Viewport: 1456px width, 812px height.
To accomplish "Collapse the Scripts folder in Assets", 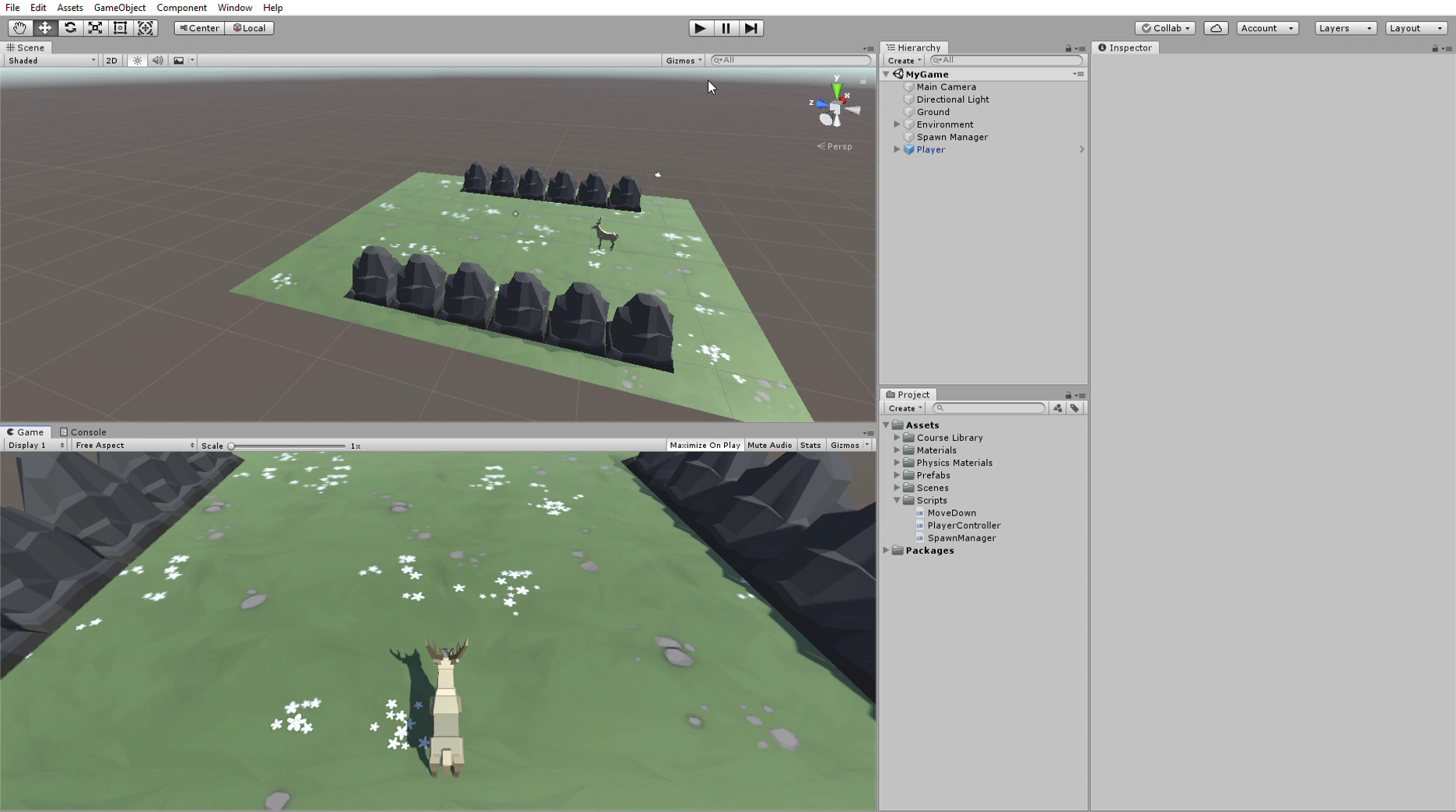I will pos(898,500).
